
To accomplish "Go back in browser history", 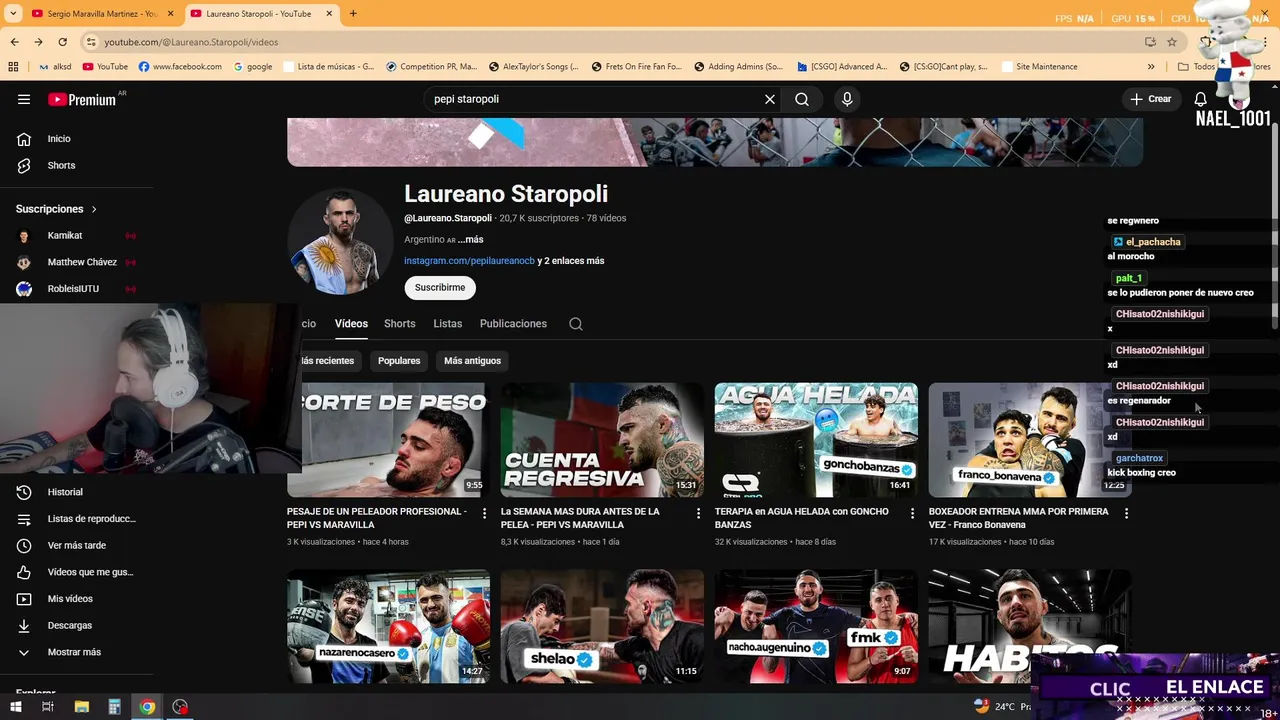I will 15,42.
